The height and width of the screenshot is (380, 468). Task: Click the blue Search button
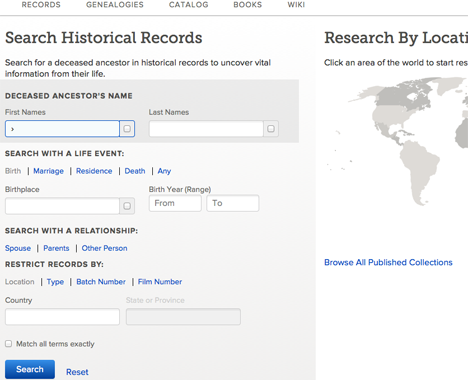coord(30,369)
